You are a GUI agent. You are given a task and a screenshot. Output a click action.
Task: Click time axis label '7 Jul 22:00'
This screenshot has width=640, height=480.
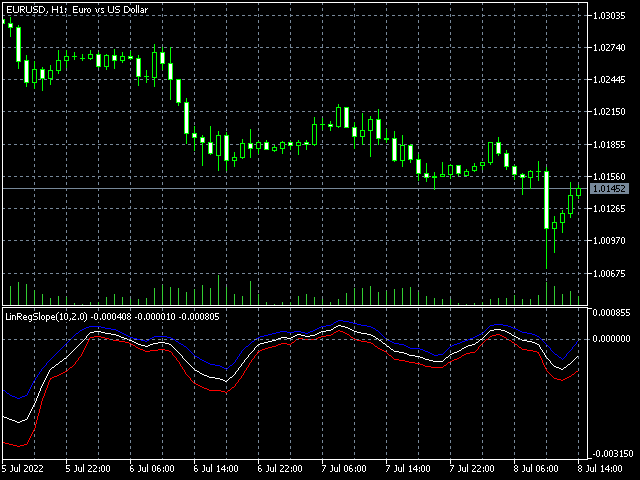[472, 469]
